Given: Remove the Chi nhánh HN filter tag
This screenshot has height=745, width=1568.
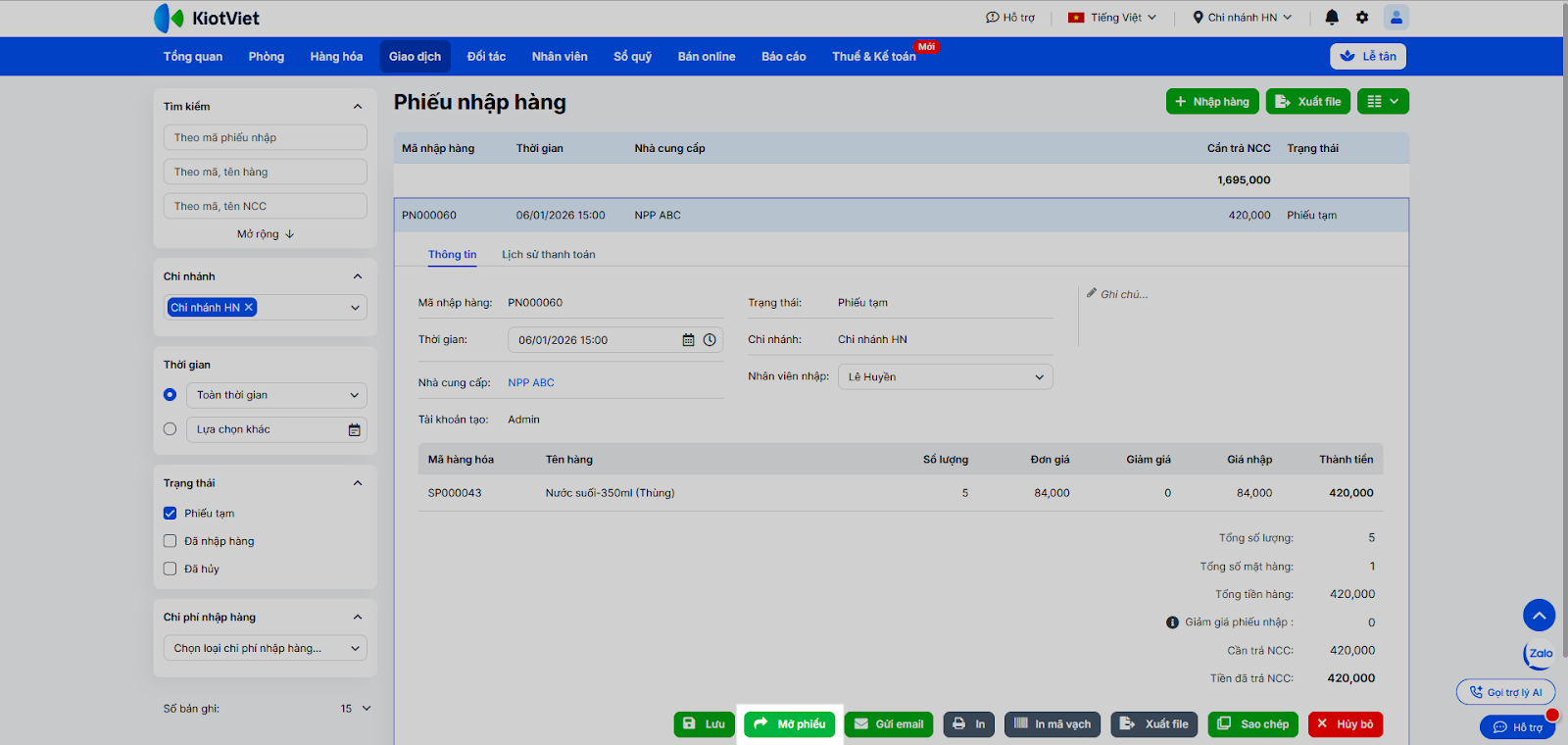Looking at the screenshot, I should coord(249,307).
